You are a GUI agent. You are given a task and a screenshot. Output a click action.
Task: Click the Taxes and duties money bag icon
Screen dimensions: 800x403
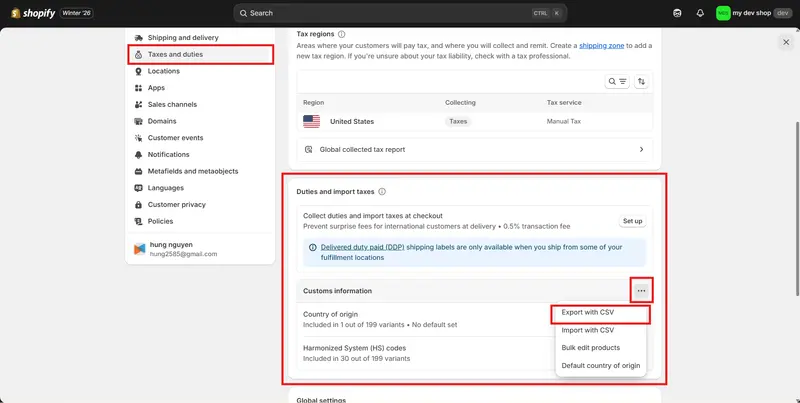138,55
